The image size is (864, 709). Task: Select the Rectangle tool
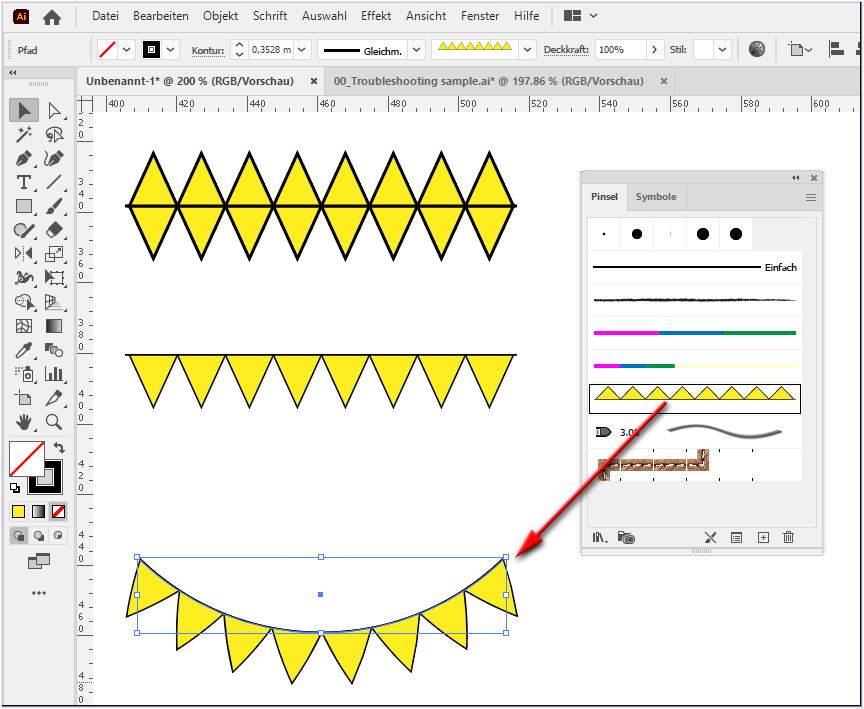pyautogui.click(x=22, y=206)
